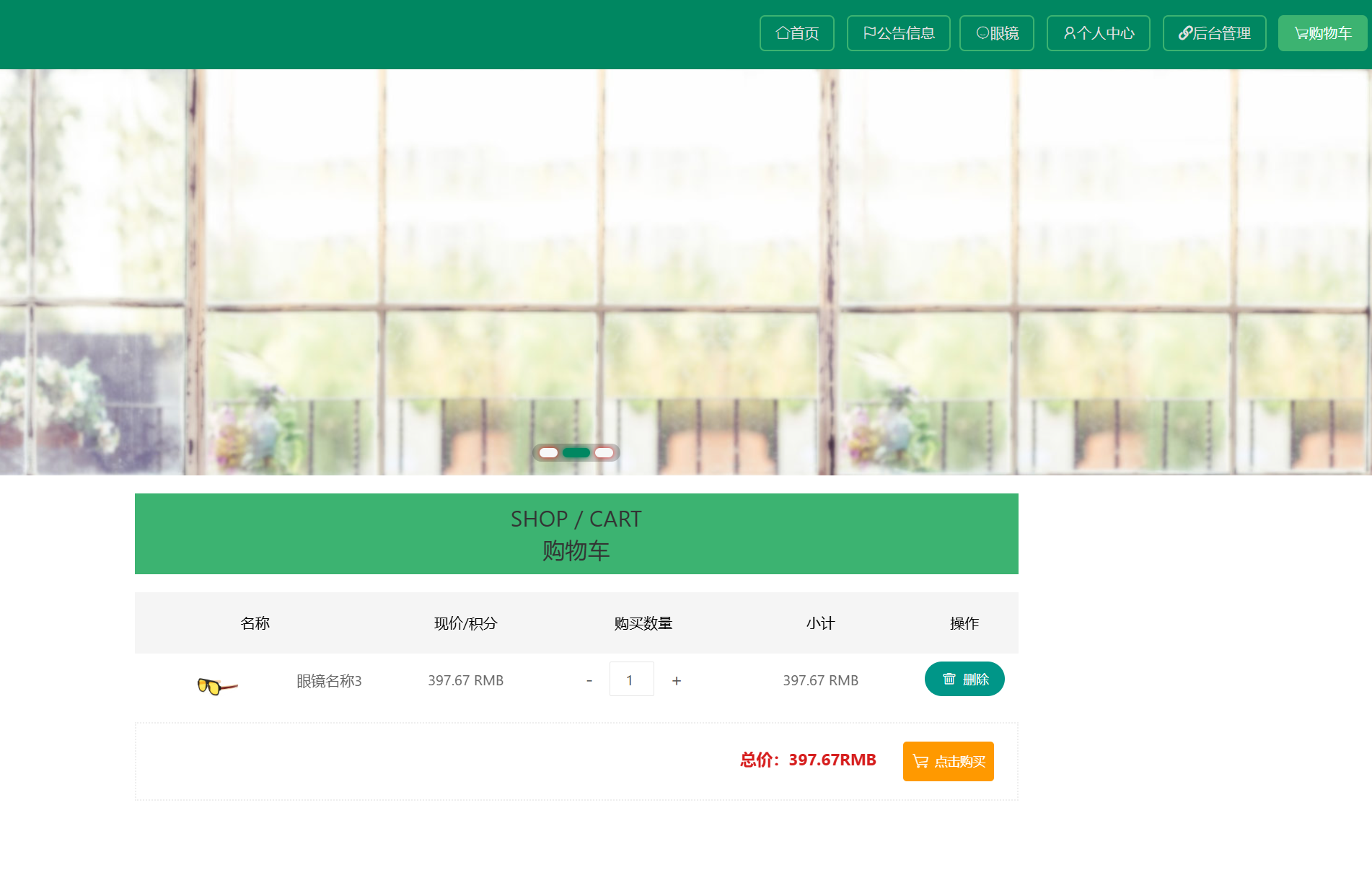The height and width of the screenshot is (870, 1372).
Task: Open 个人中心 via the person icon
Action: (1069, 33)
